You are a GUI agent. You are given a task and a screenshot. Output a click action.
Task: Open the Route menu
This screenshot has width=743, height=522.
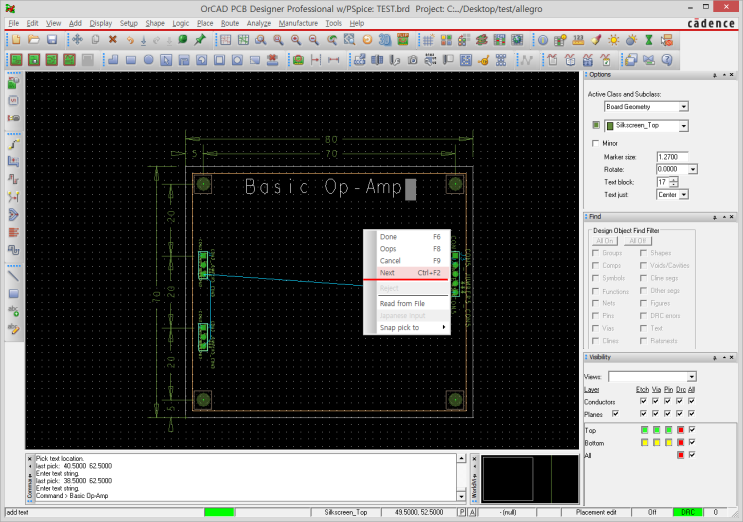tap(230, 22)
